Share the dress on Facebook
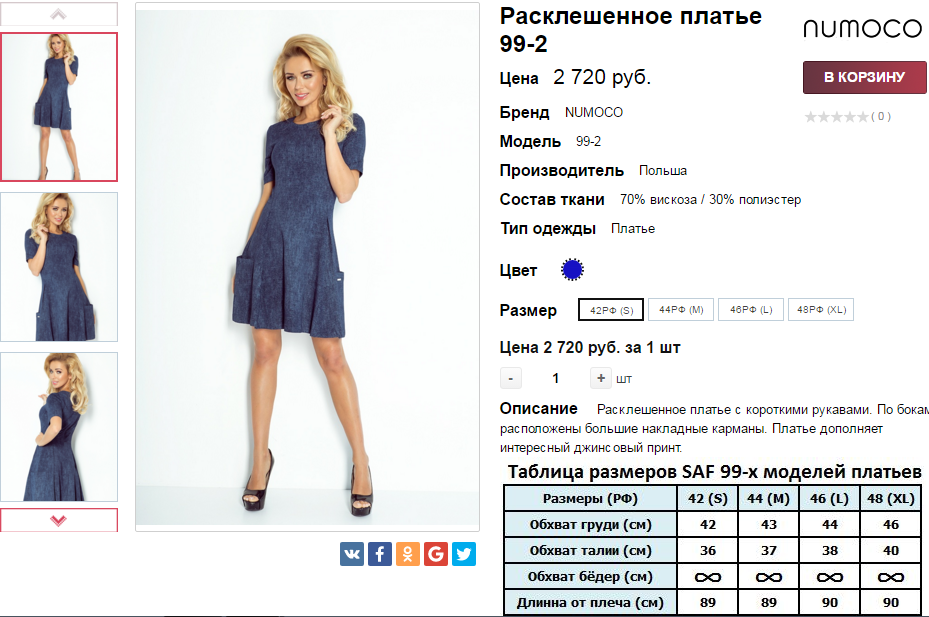The width and height of the screenshot is (929, 617). pos(380,554)
